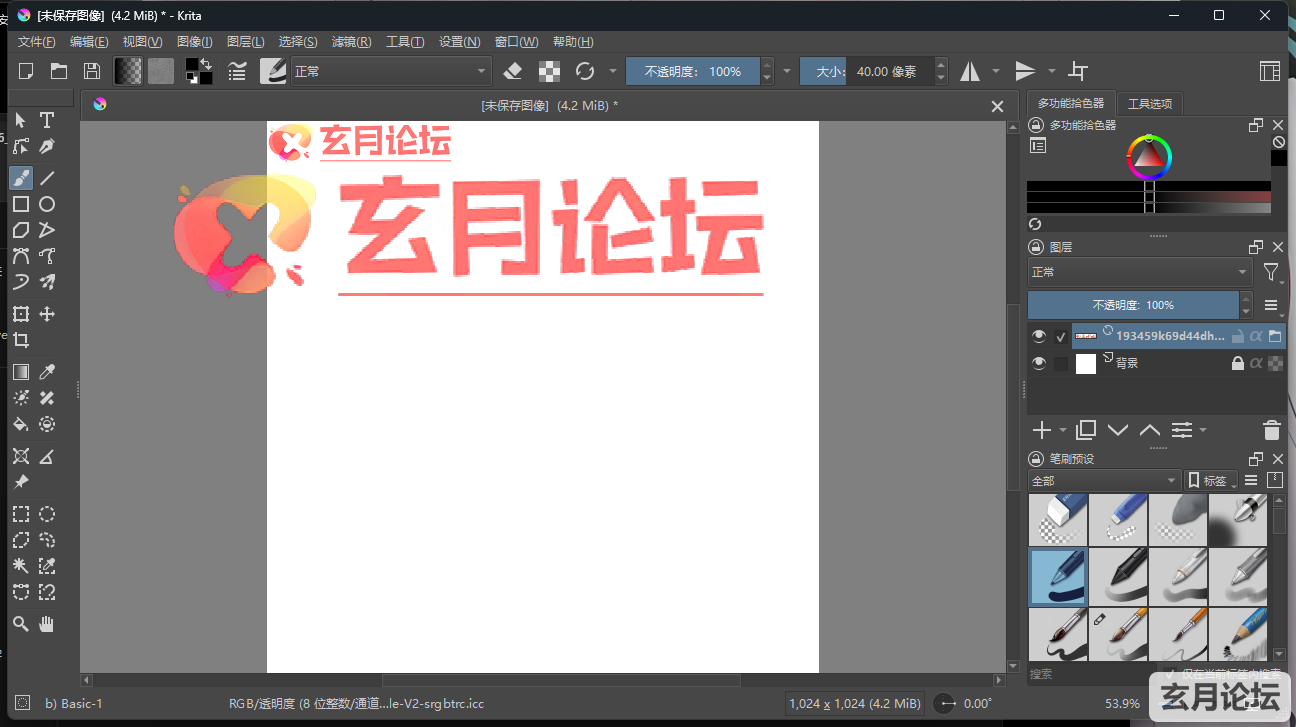The width and height of the screenshot is (1296, 727).
Task: Adjust the brush 不透明度 slider in toolbar
Action: click(x=693, y=71)
